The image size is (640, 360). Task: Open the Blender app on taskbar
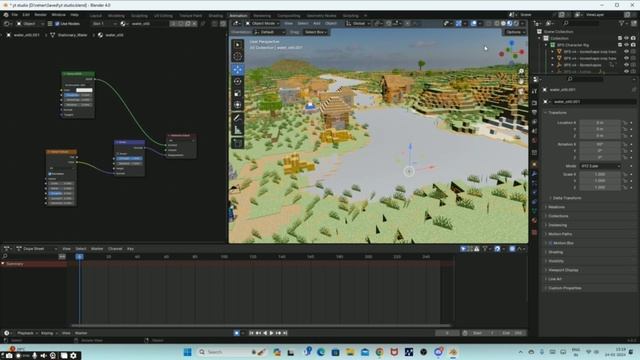point(453,352)
